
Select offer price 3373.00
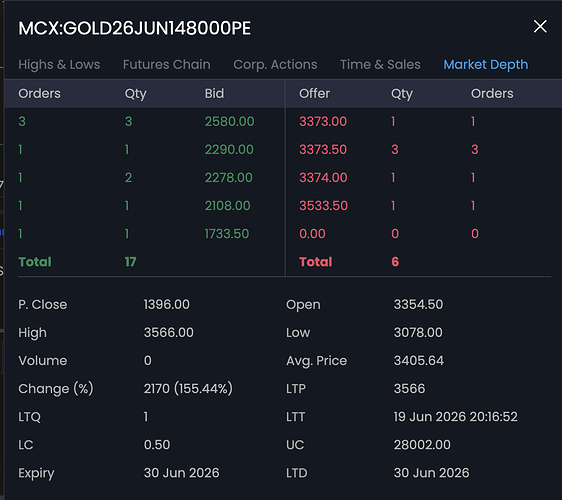click(x=323, y=122)
